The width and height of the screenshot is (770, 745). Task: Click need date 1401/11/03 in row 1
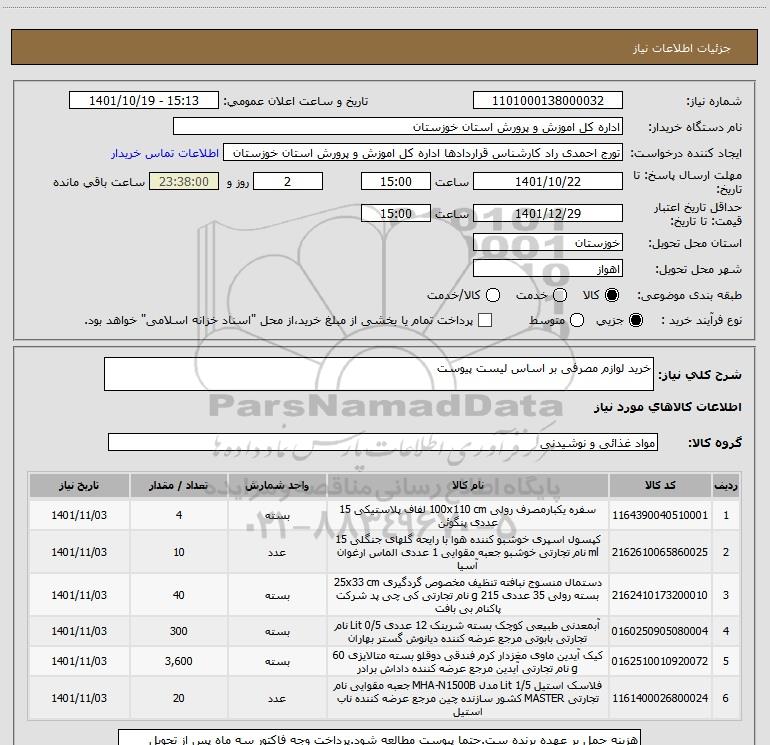point(79,515)
